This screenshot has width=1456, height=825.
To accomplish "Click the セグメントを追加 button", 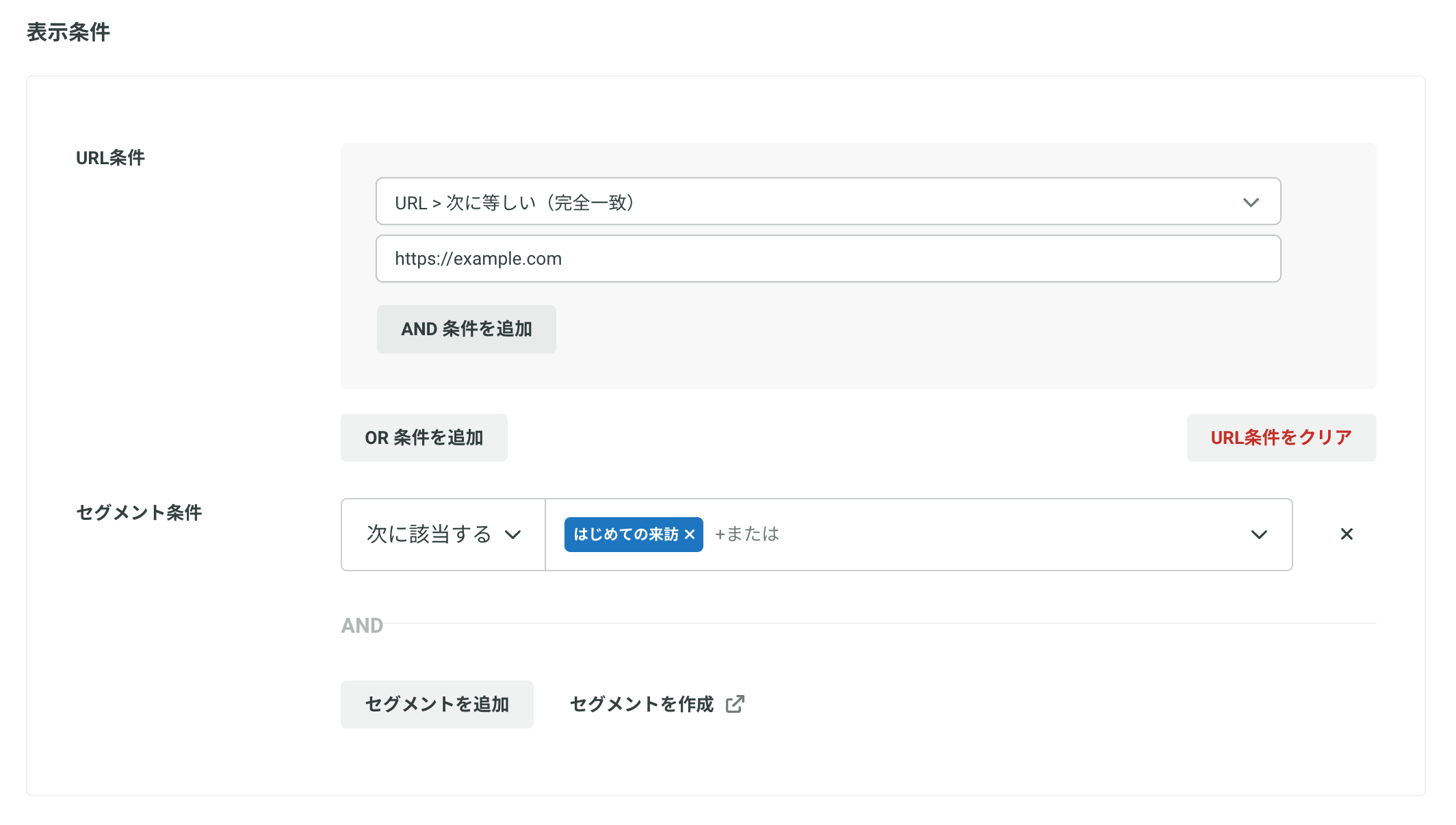I will click(437, 704).
